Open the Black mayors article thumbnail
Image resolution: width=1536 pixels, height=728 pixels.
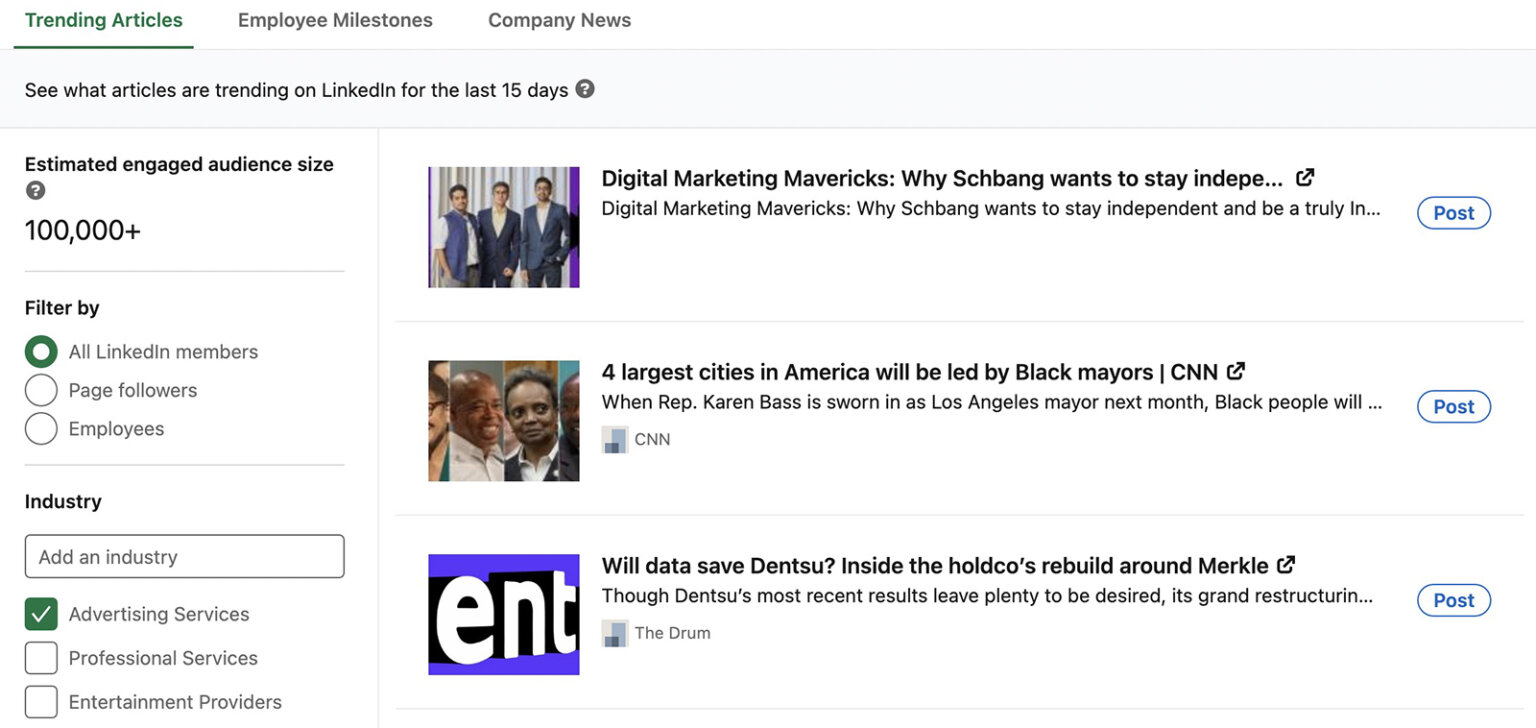point(504,421)
